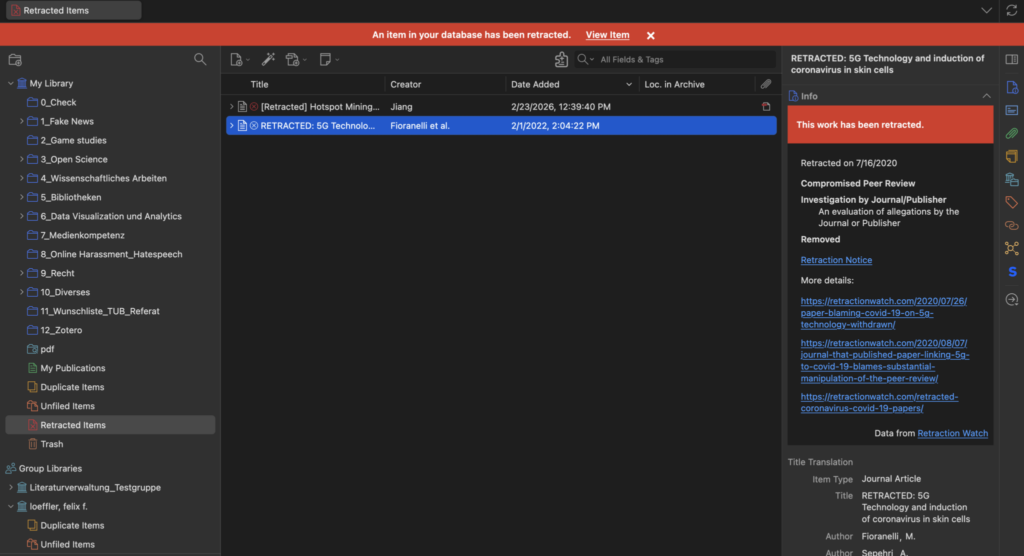
Task: Collapse loeffler, felix f. group library
Action: 10,506
